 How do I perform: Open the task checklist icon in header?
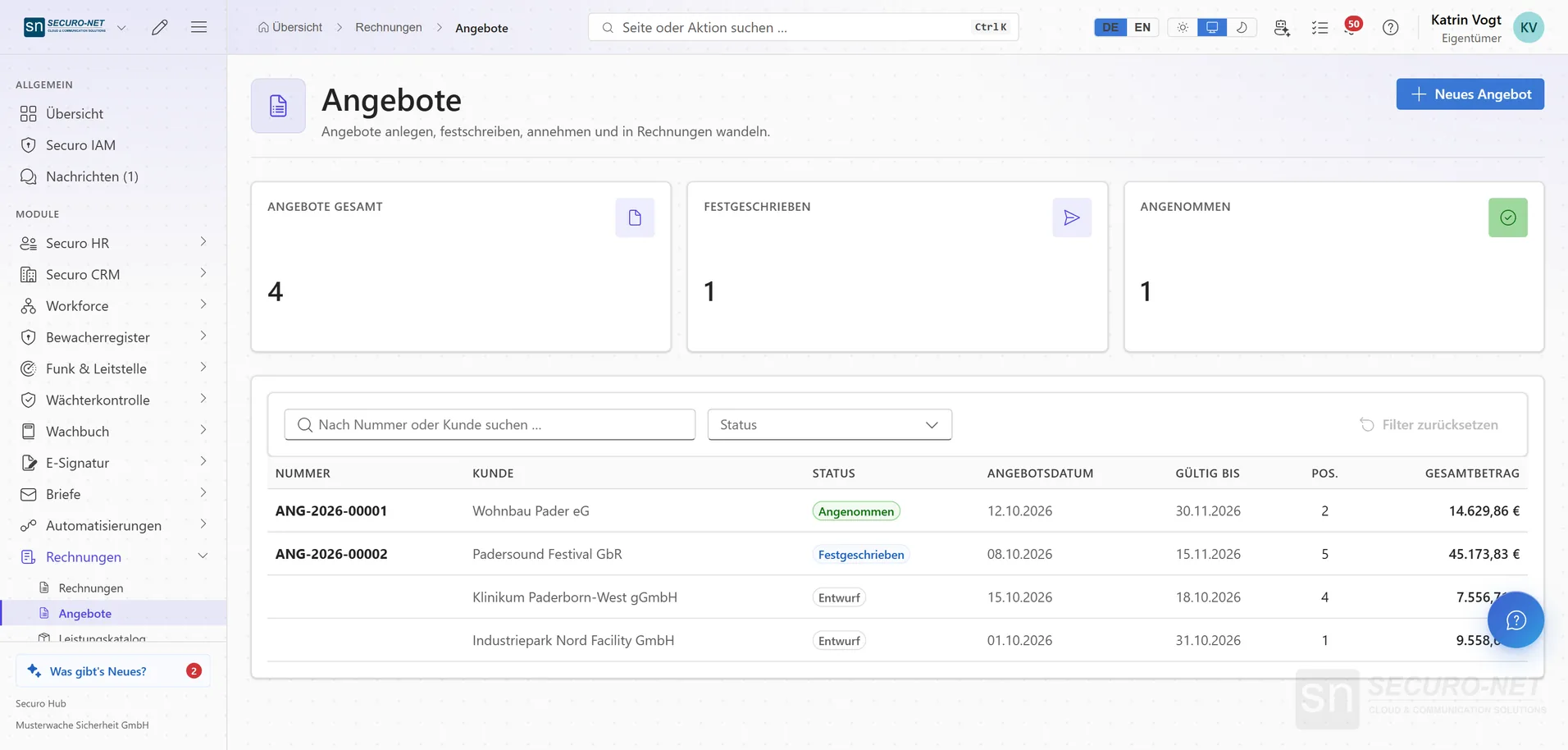(1320, 27)
